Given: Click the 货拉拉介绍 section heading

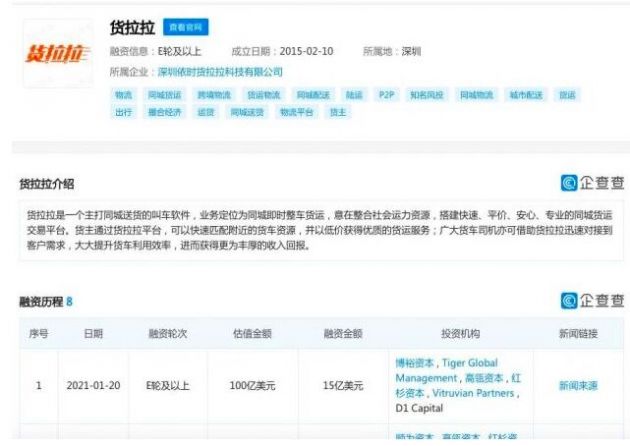Looking at the screenshot, I should point(47,184).
